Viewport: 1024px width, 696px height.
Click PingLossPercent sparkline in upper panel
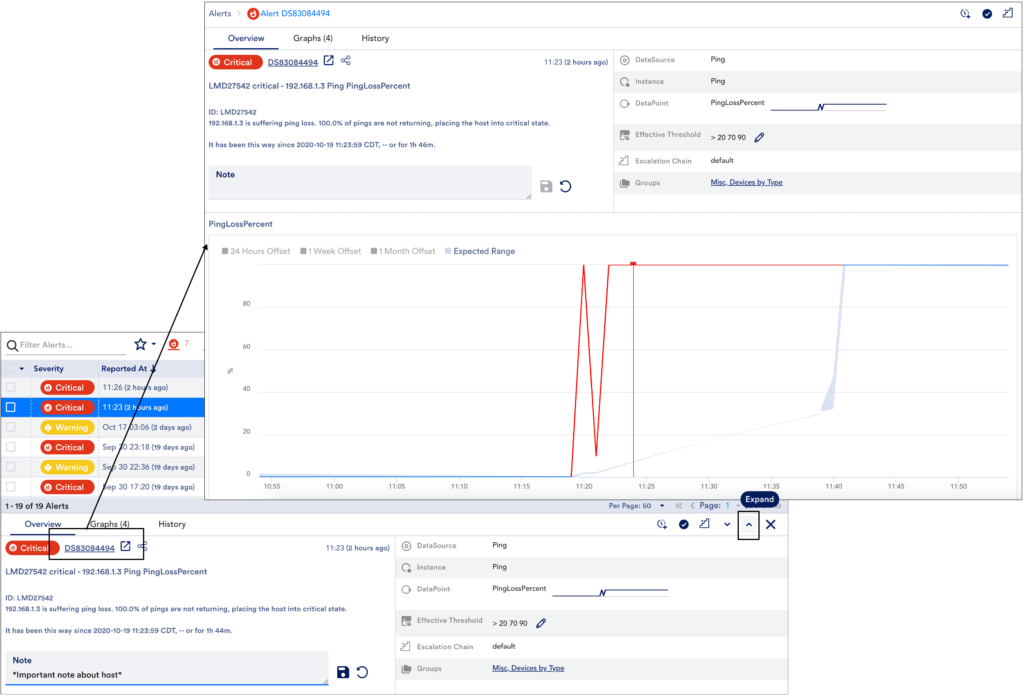[828, 105]
